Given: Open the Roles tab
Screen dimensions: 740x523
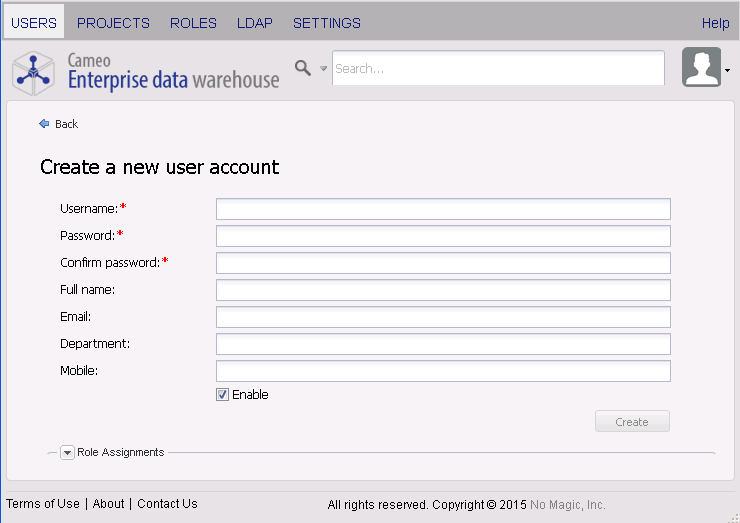Looking at the screenshot, I should tap(193, 23).
